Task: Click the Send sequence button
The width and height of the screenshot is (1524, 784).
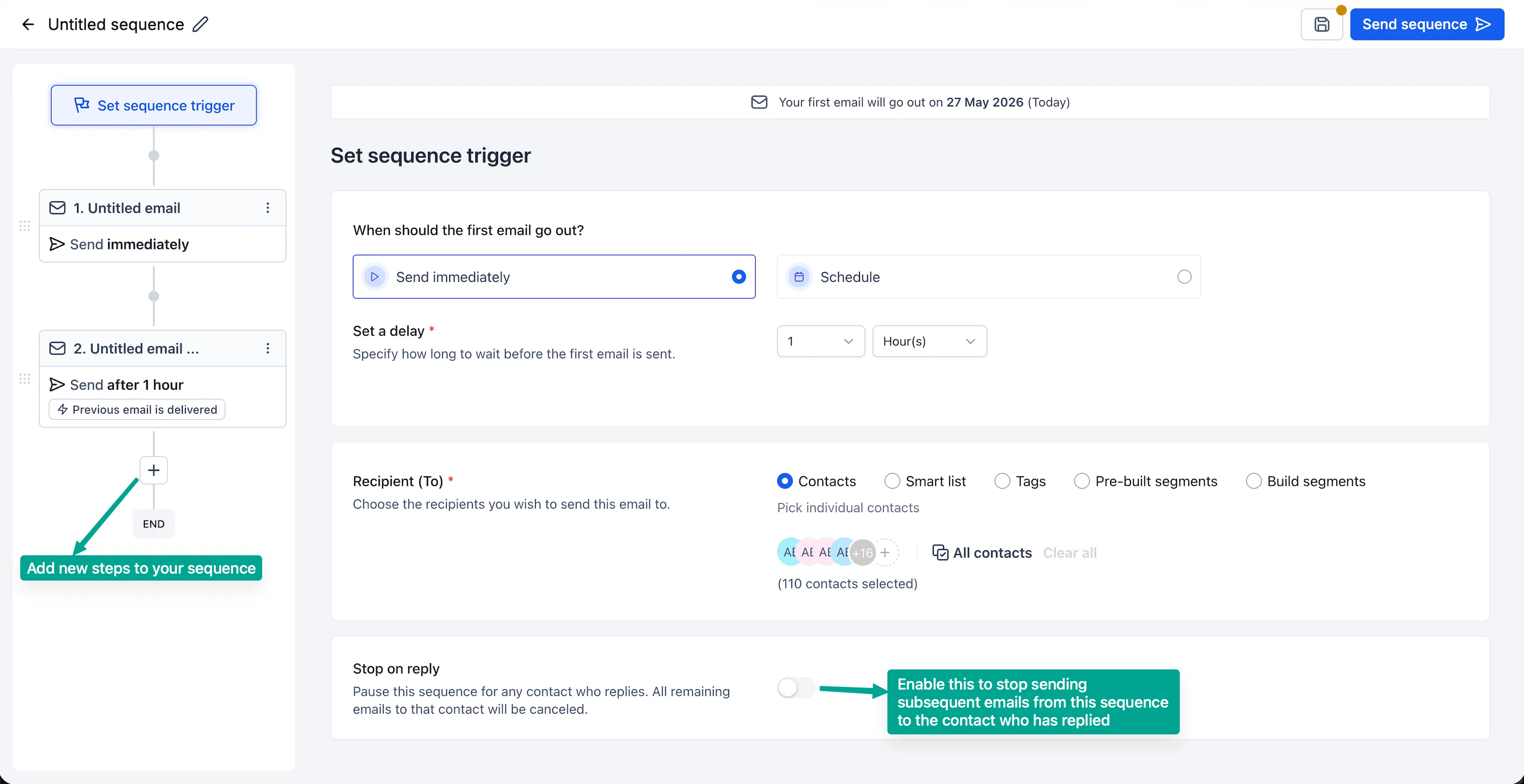Action: 1427,24
